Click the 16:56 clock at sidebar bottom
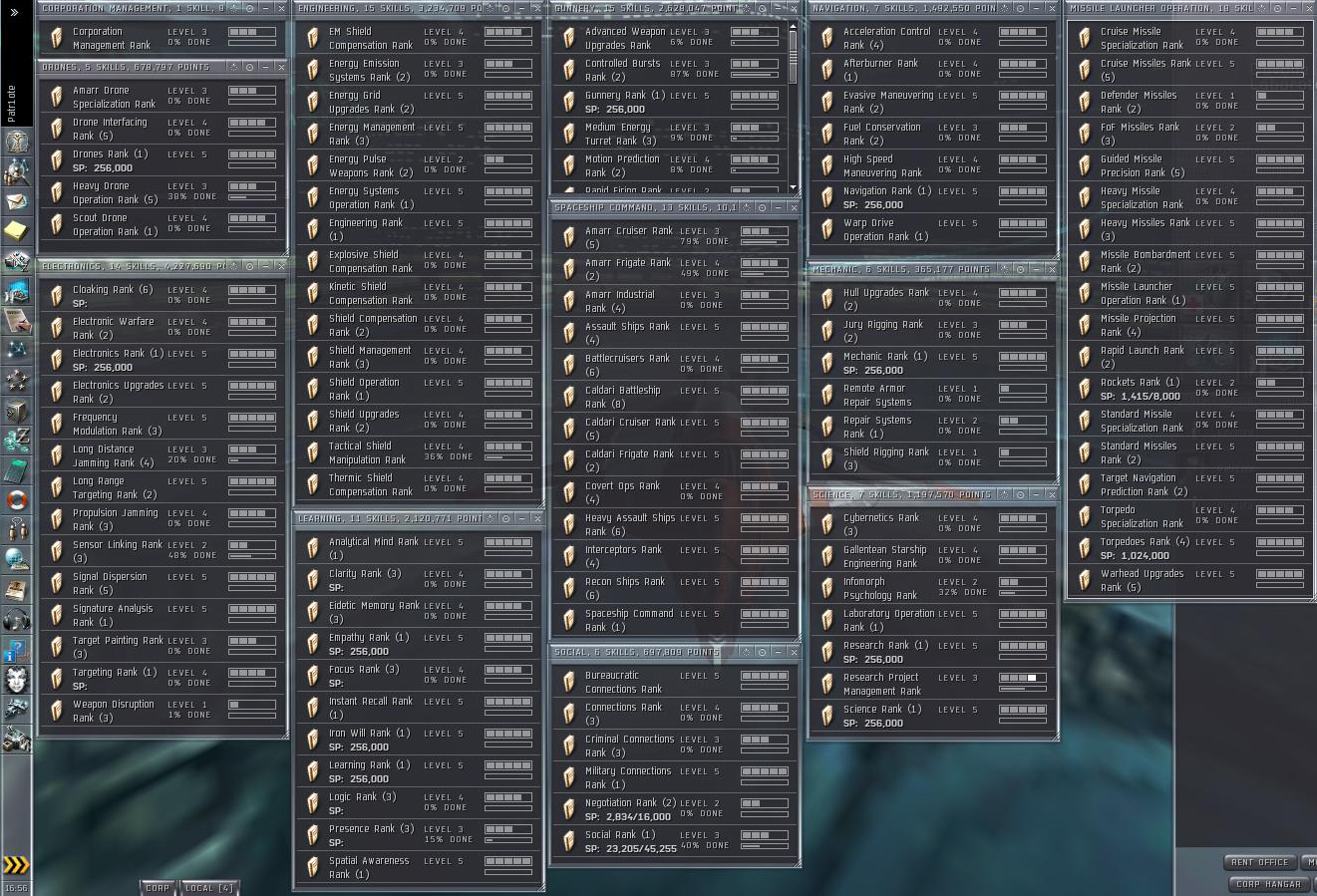 pos(15,887)
